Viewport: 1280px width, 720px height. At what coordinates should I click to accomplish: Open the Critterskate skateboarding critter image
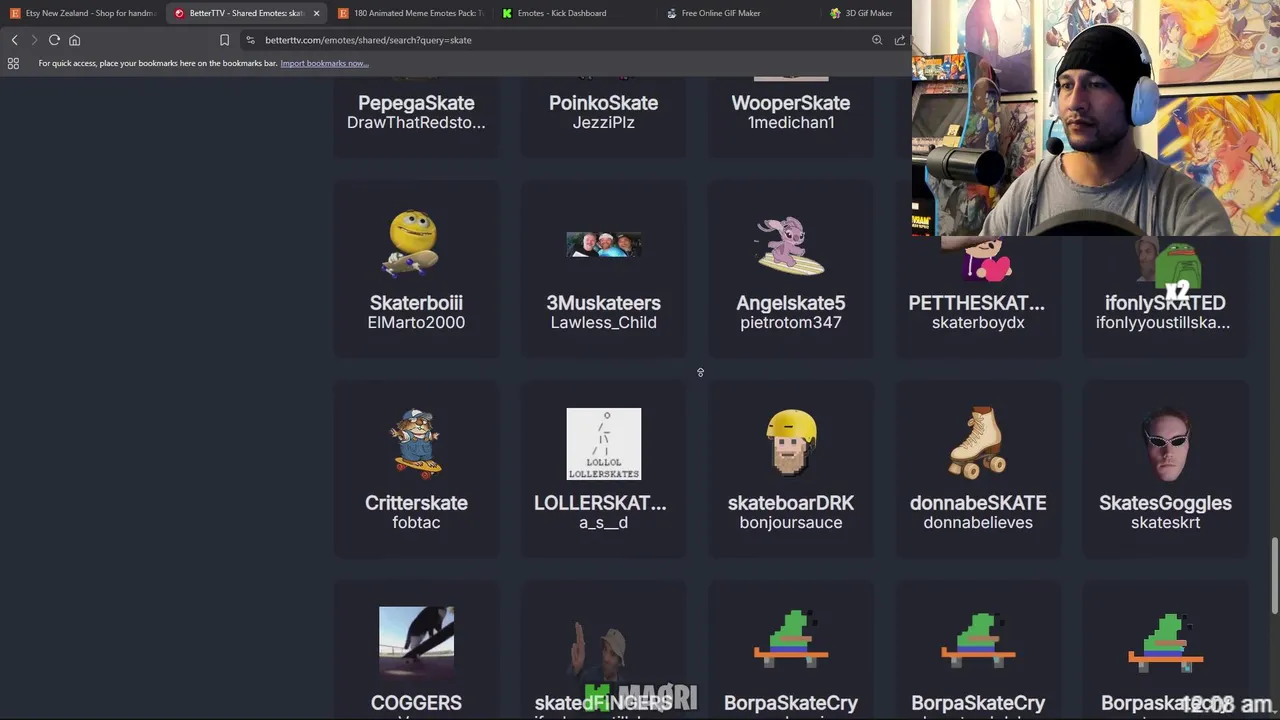tap(416, 443)
